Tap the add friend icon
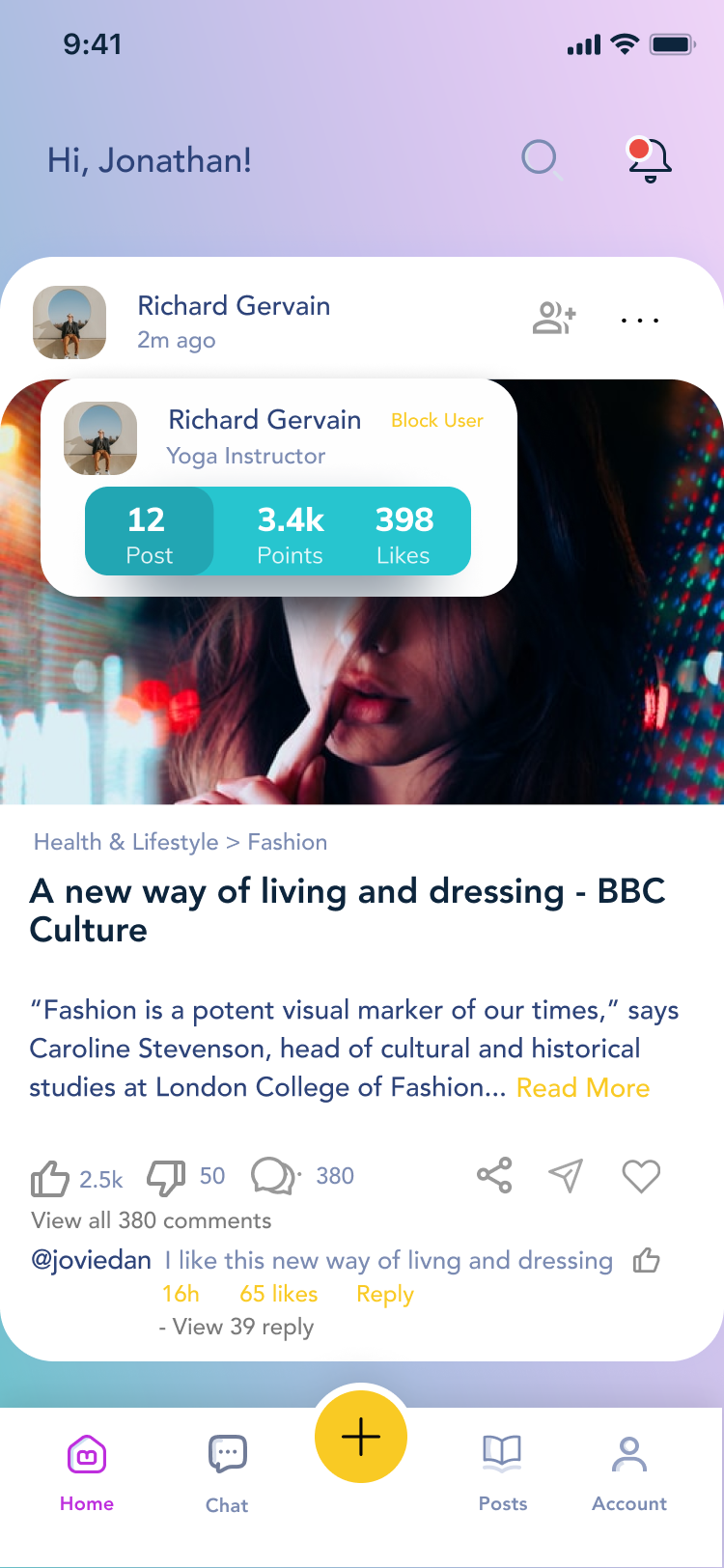Viewport: 724px width, 1568px height. point(554,318)
